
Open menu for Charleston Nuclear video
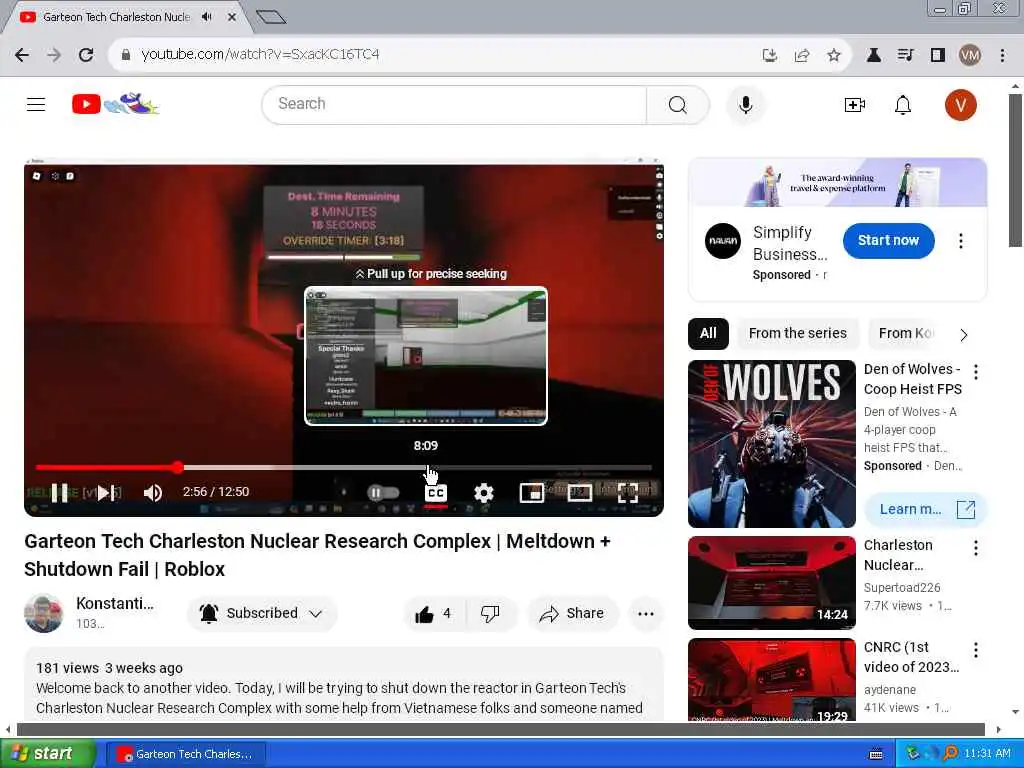[x=976, y=548]
